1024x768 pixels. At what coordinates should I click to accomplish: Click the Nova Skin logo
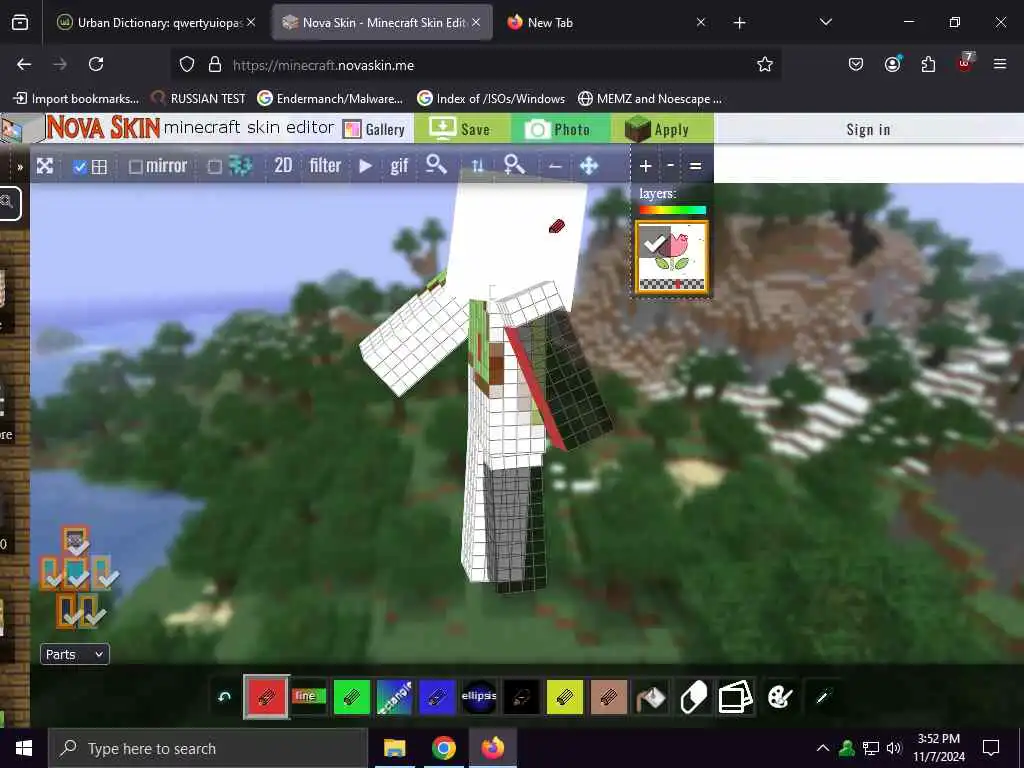tap(103, 127)
